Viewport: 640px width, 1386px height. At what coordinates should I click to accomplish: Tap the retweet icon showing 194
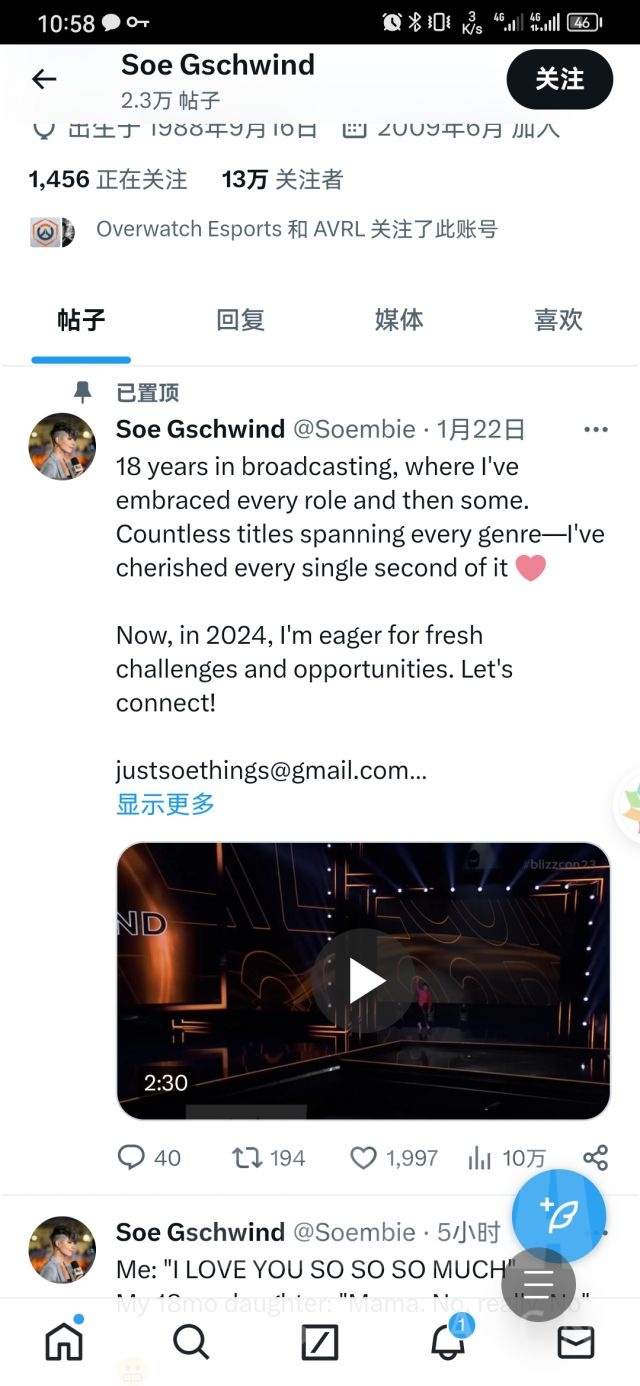click(248, 1157)
